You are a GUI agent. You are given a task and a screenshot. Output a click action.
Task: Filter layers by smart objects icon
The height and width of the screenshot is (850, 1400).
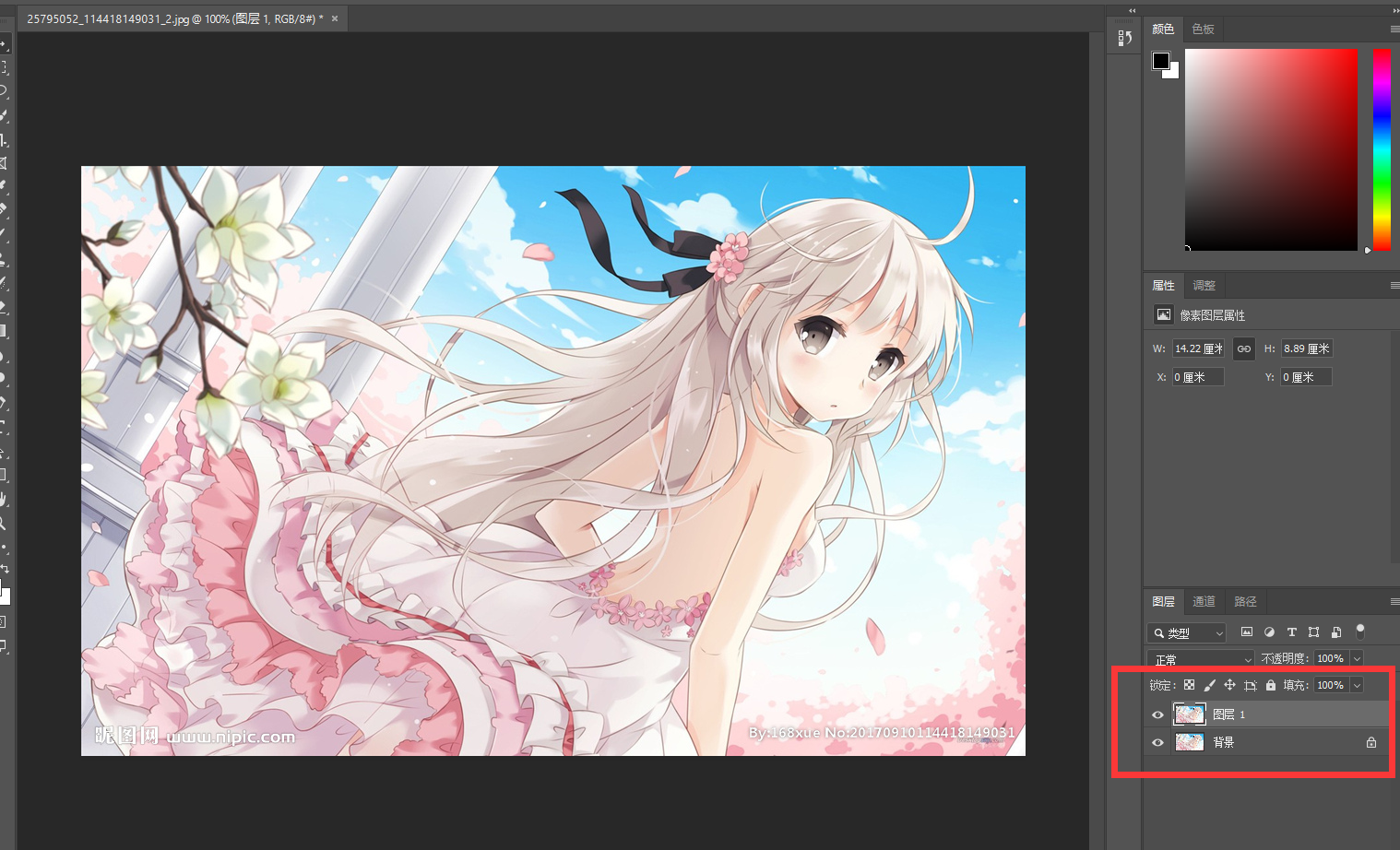[x=1336, y=632]
